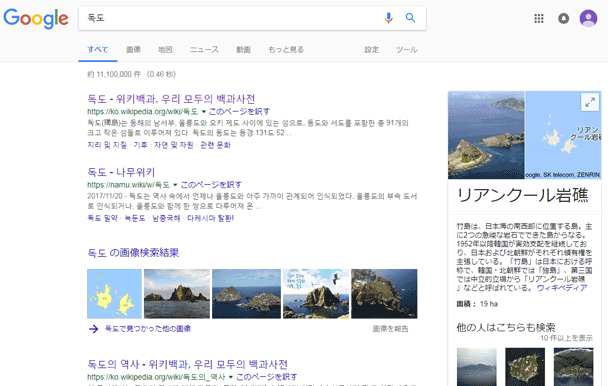This screenshot has width=608, height=386.
Task: Open knowledge panel aerial islands photo
Action: pyautogui.click(x=486, y=135)
